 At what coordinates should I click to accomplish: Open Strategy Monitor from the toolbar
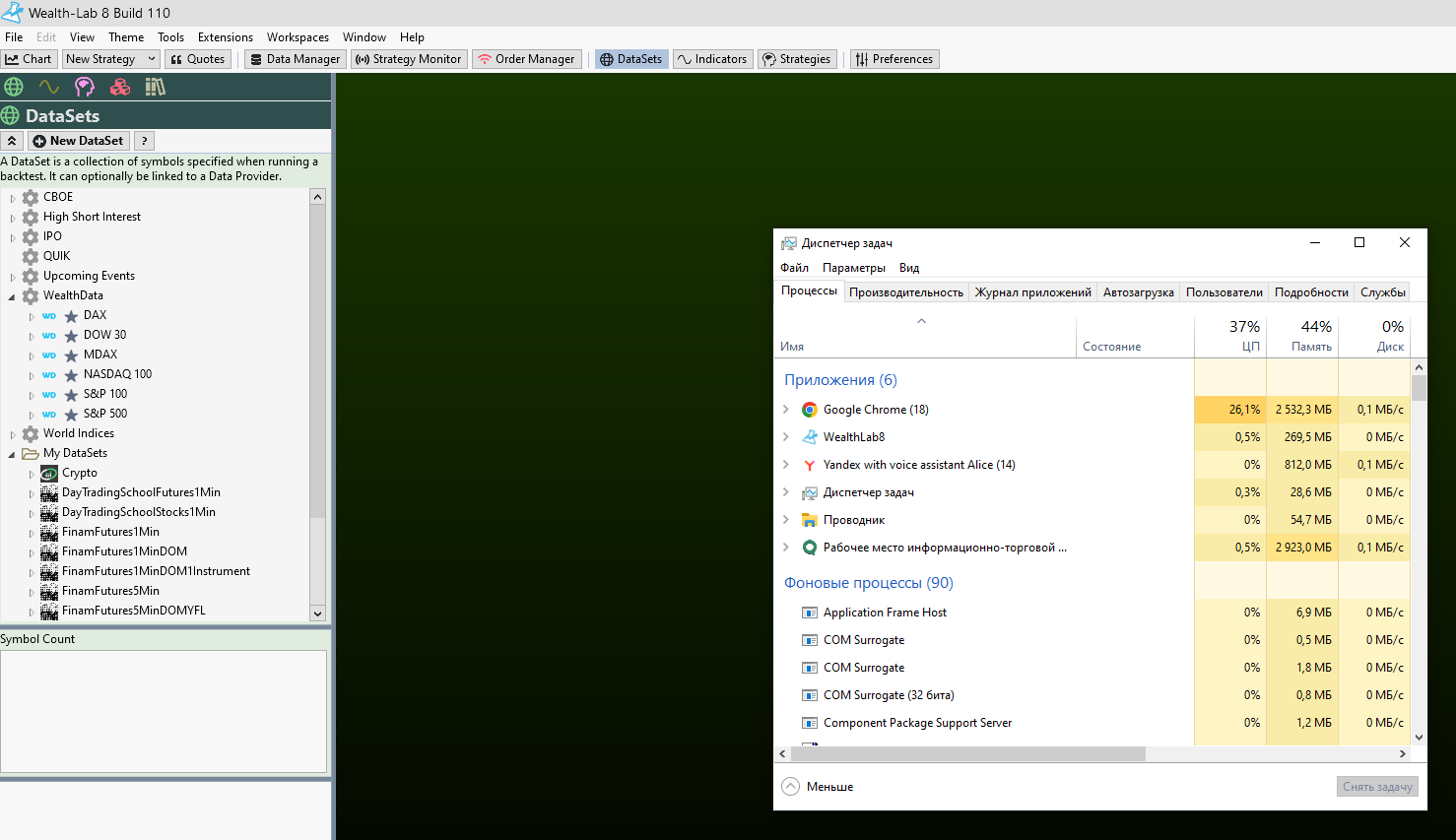(x=409, y=59)
